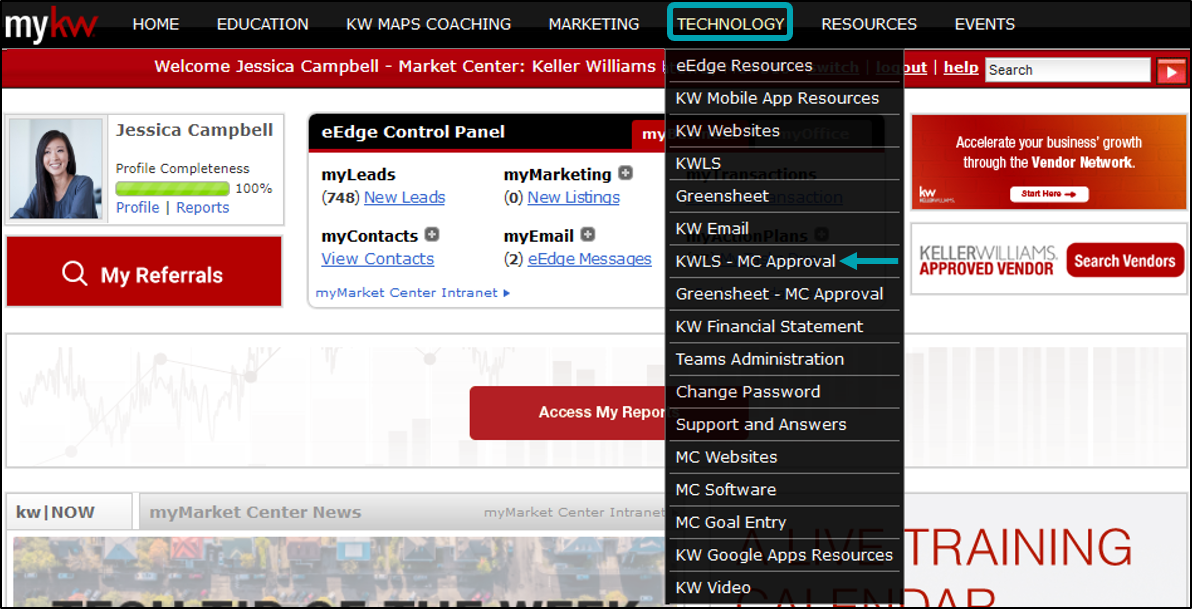
Task: Click the myKW logo
Action: 51,24
